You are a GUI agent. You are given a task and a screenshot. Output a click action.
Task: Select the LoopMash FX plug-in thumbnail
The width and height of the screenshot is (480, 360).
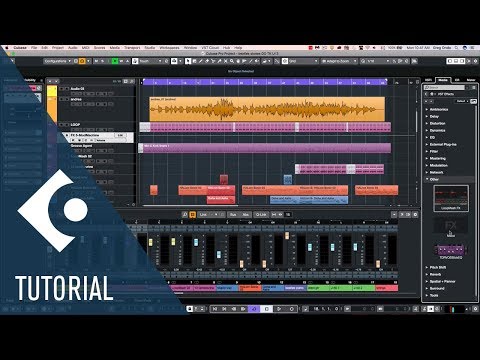451,198
